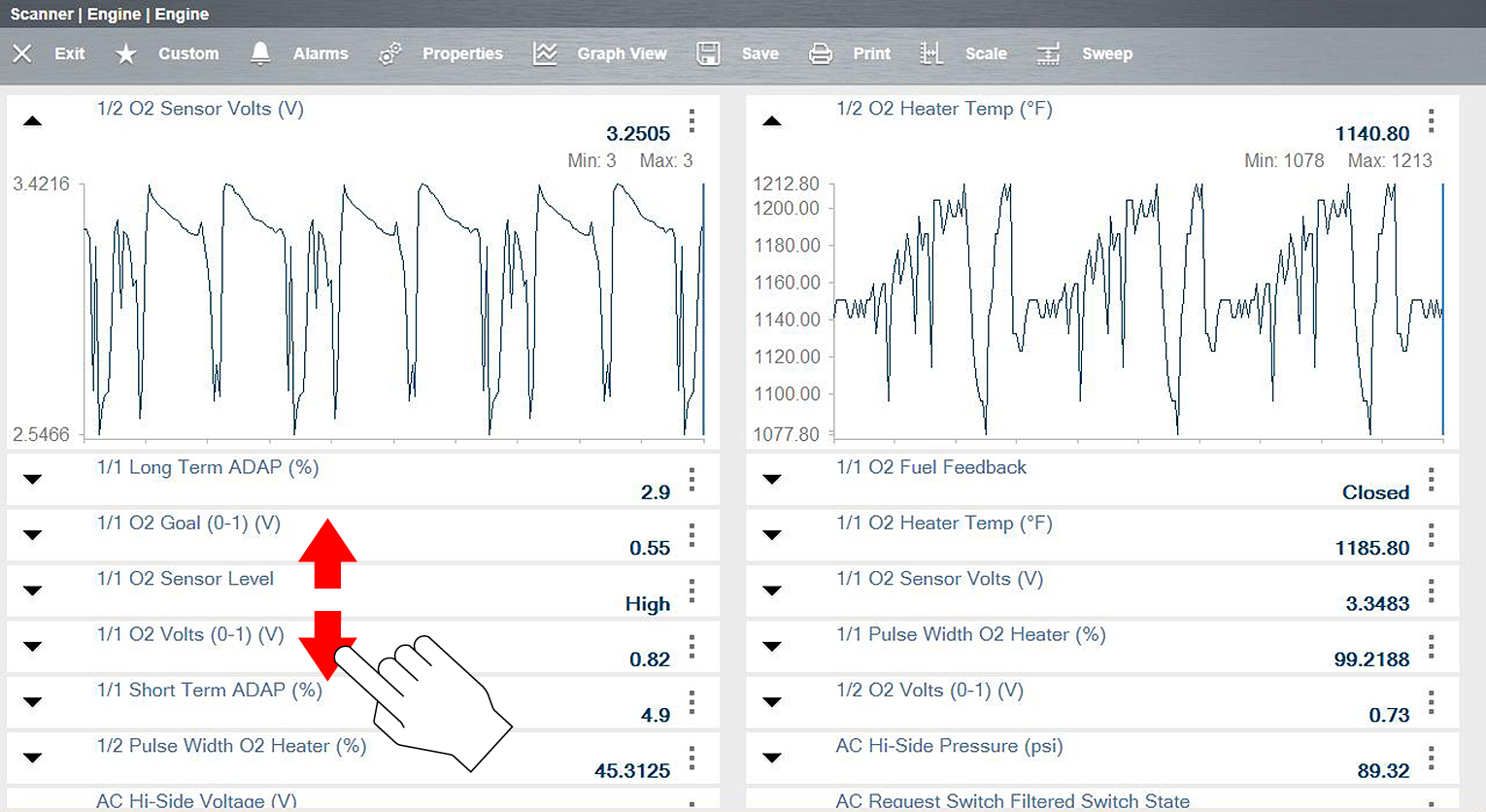
Task: Open options menu for 1/2 O2 Sensor Volts
Action: 692,120
